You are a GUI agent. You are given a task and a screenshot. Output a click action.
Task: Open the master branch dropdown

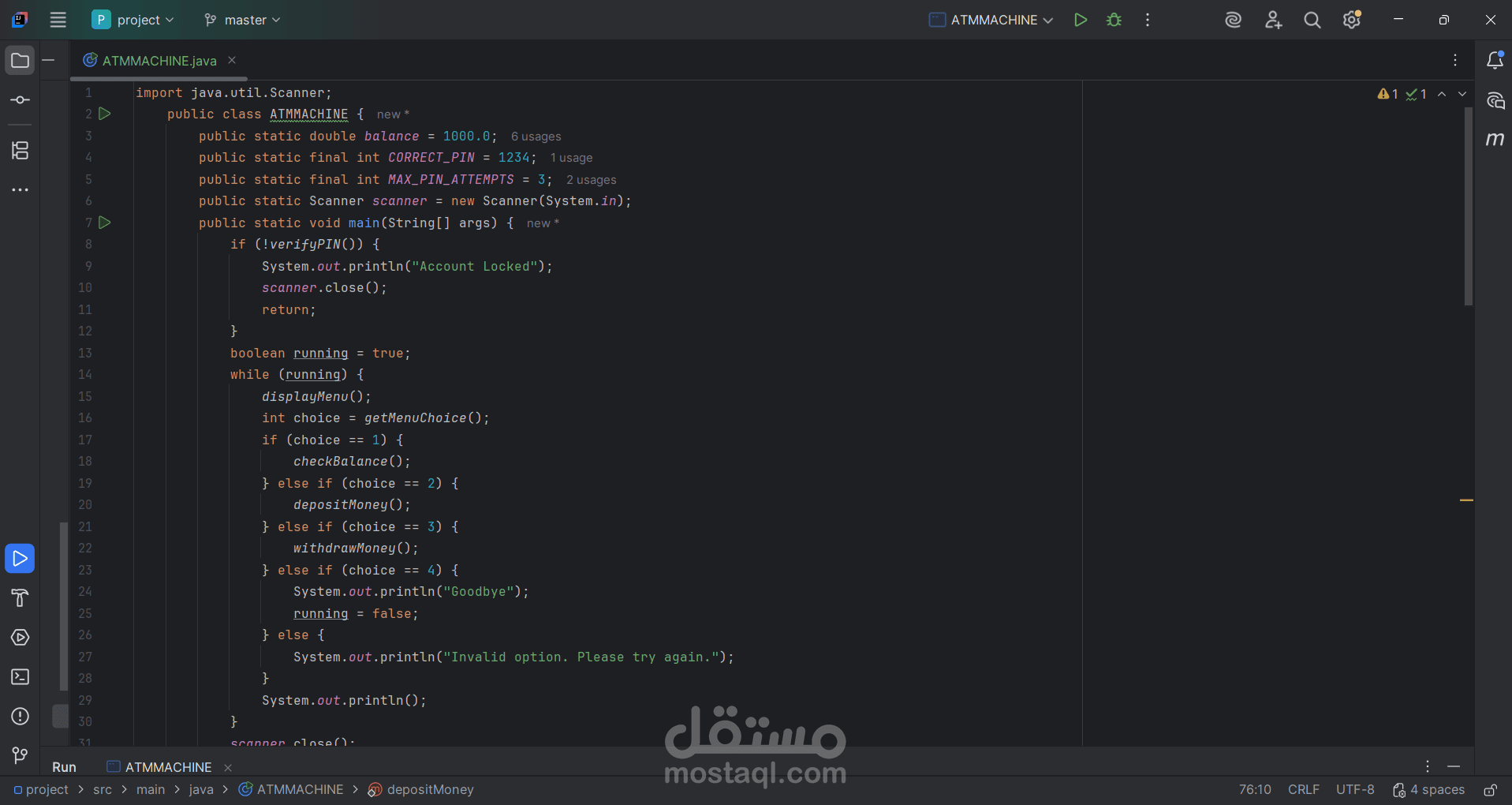pyautogui.click(x=242, y=20)
